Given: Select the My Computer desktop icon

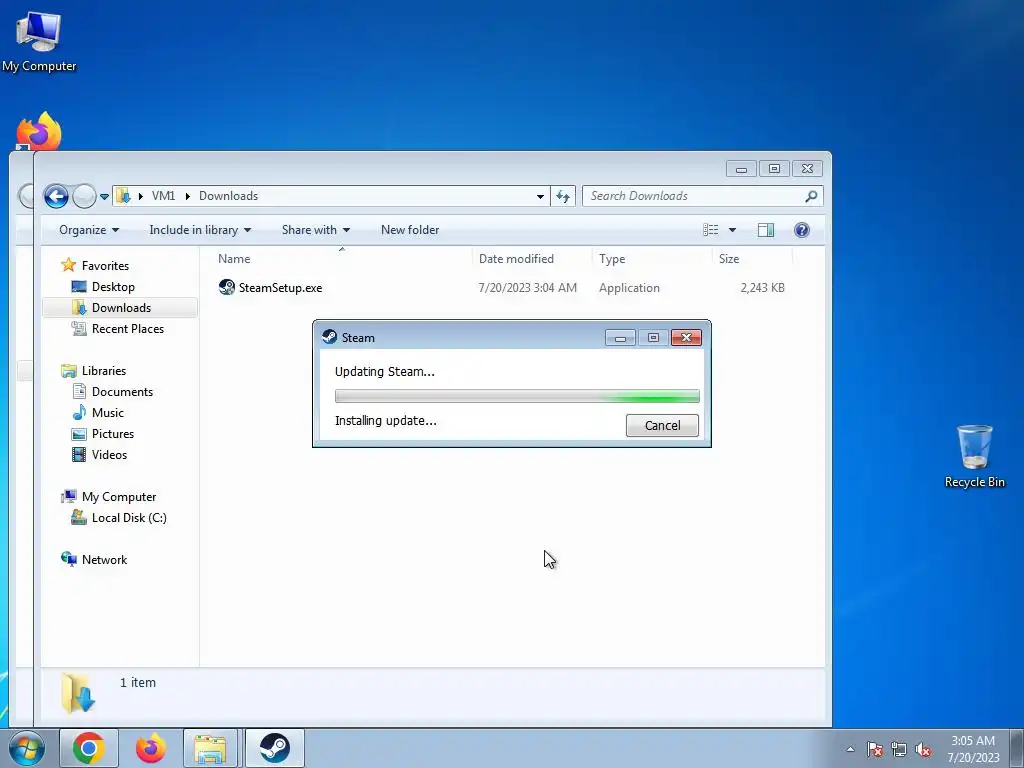Looking at the screenshot, I should pos(39,40).
